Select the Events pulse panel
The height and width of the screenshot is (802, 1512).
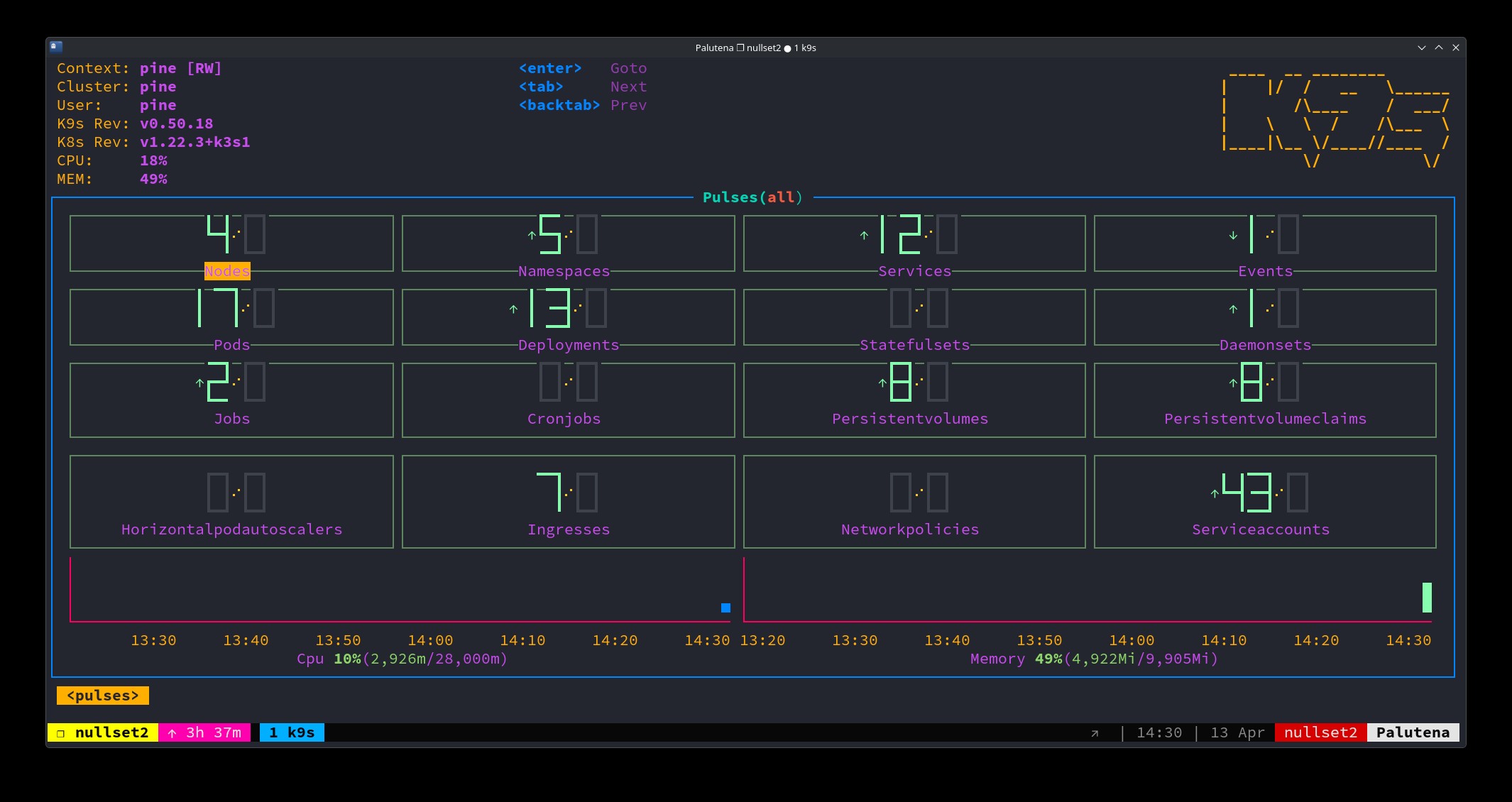1264,243
